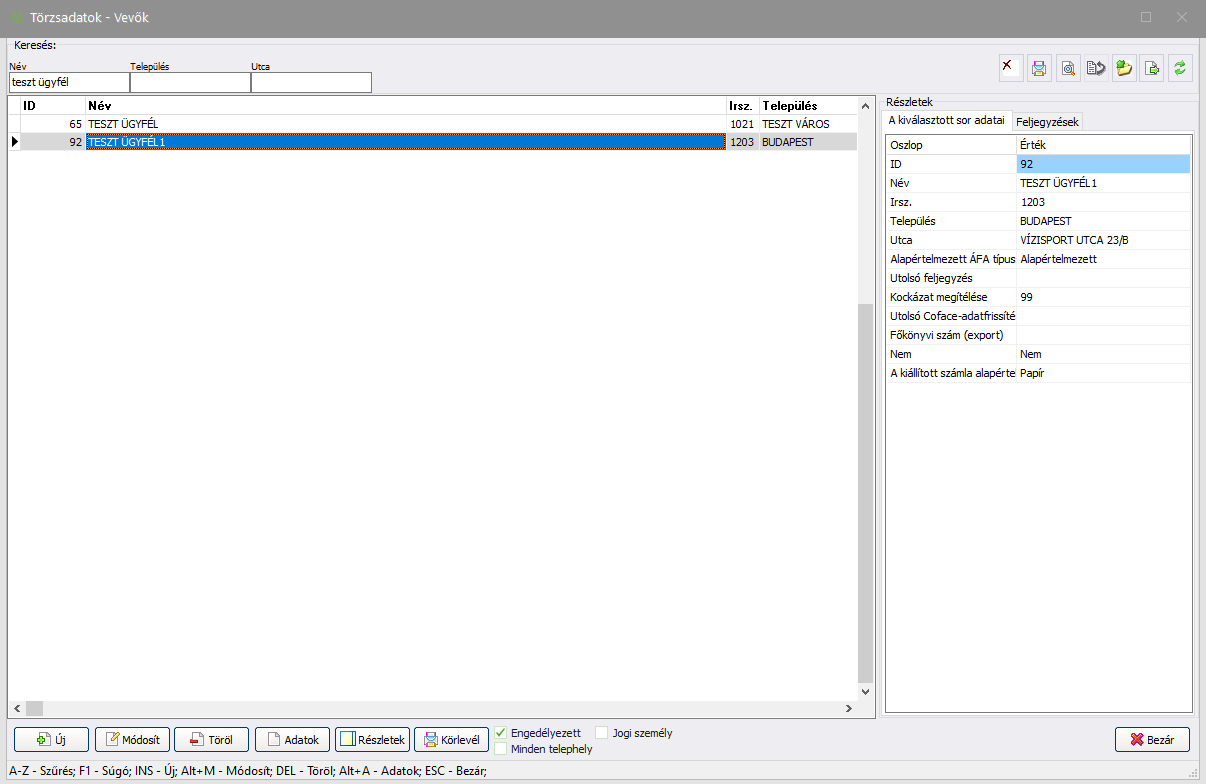This screenshot has height=784, width=1206.
Task: Refresh list with green arrows icon
Action: coord(1180,68)
